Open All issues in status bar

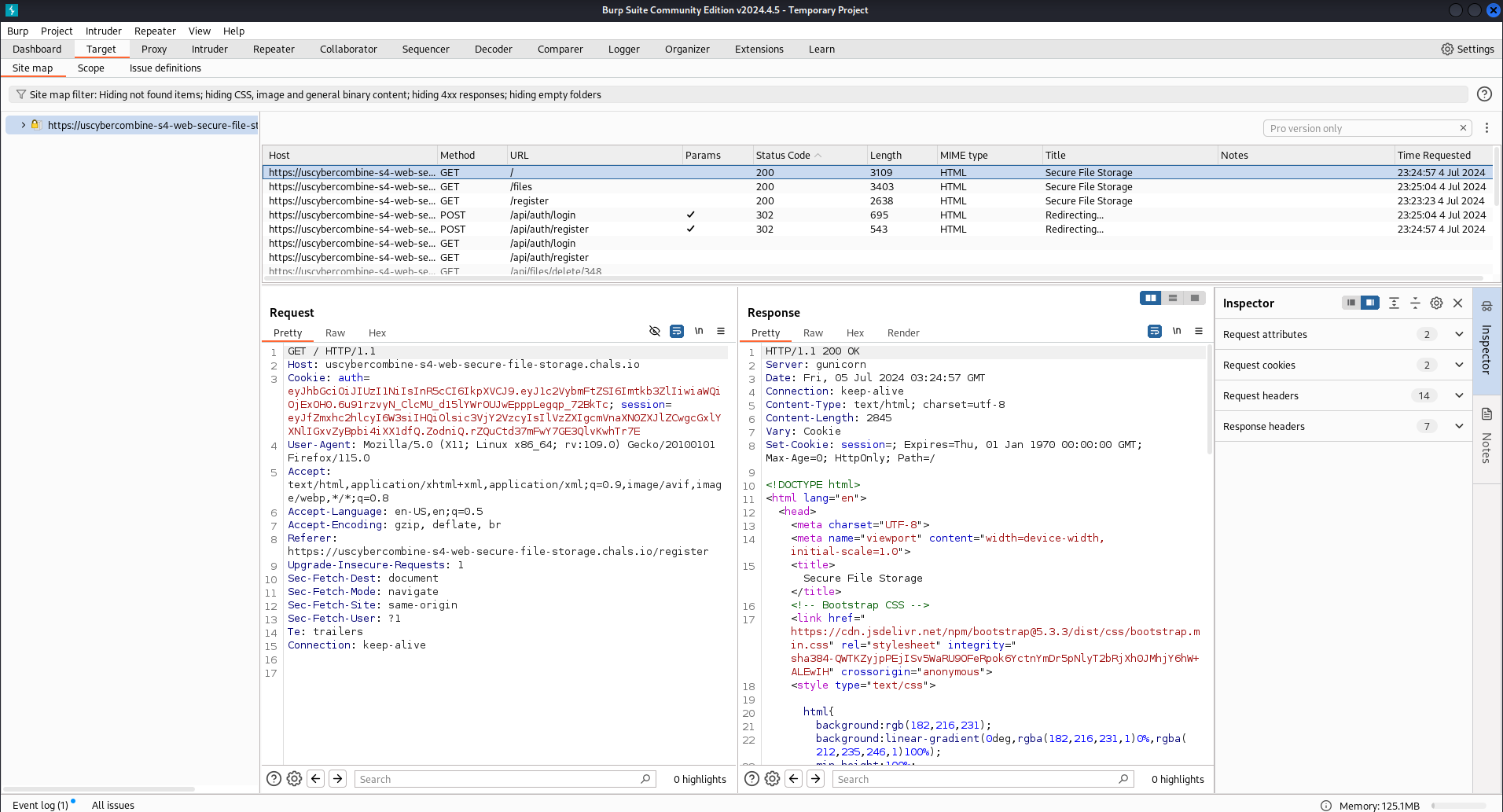pos(113,805)
